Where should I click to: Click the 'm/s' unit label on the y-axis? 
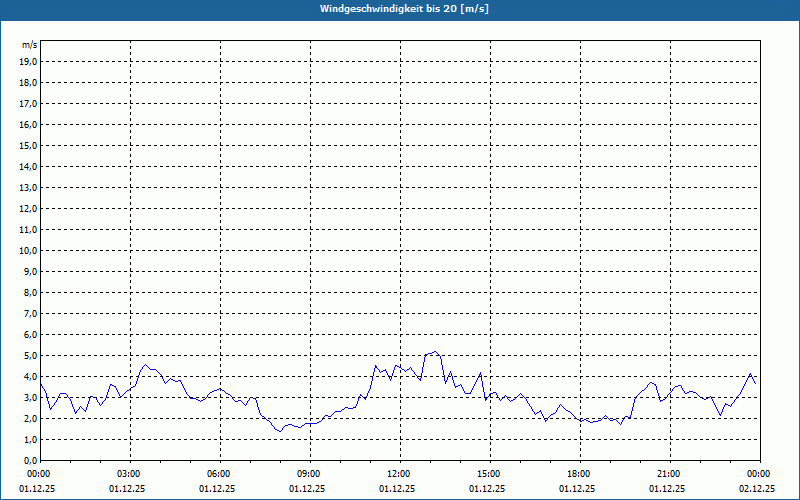pyautogui.click(x=30, y=45)
